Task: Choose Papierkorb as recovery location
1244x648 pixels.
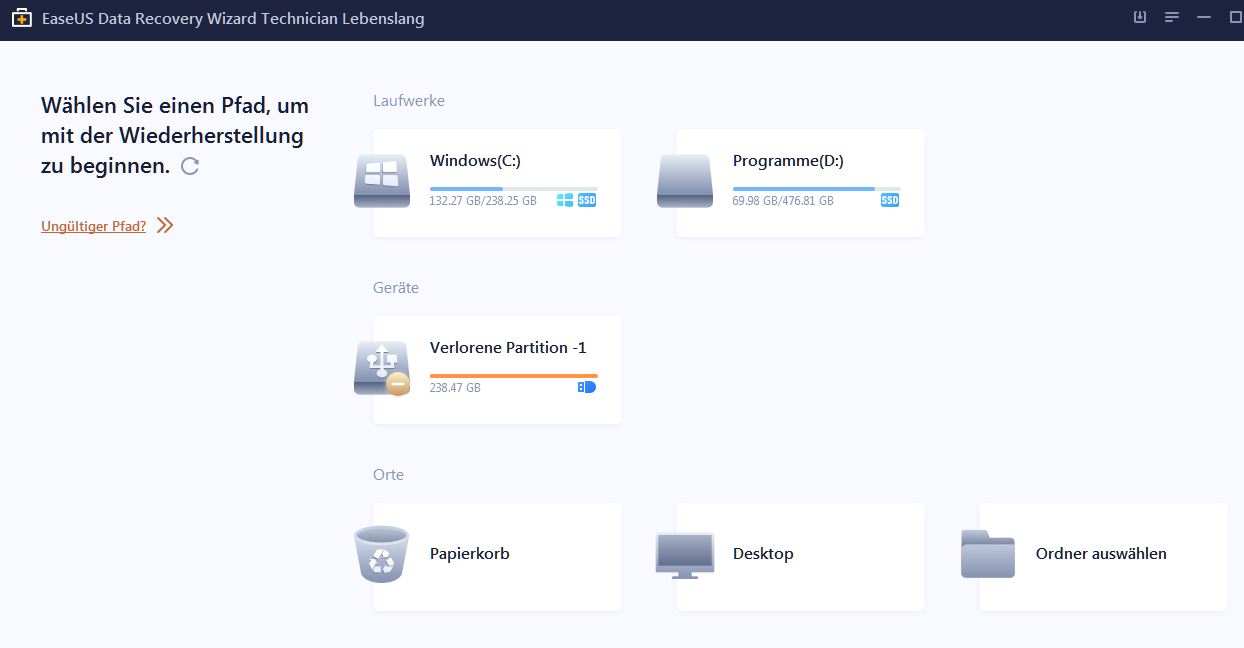Action: (497, 557)
